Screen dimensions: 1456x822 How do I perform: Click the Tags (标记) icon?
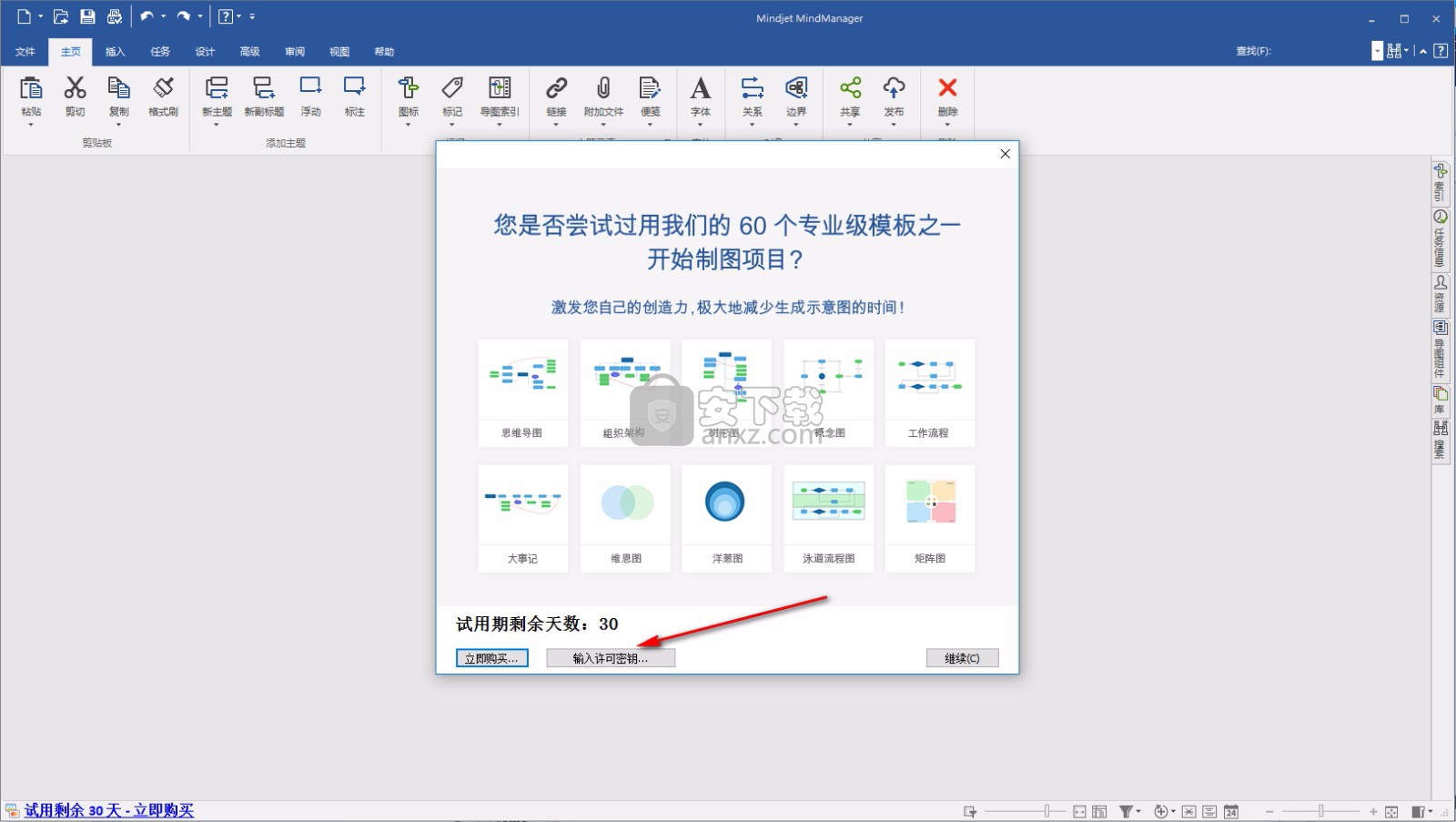point(452,87)
